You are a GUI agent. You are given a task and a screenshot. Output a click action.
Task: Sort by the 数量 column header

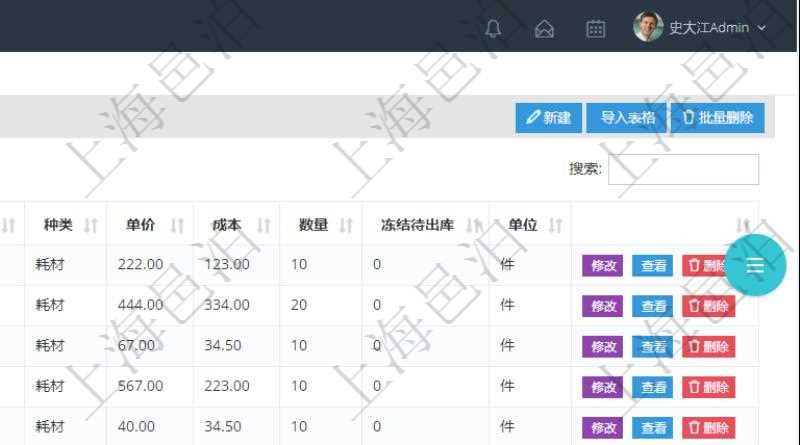pyautogui.click(x=321, y=225)
